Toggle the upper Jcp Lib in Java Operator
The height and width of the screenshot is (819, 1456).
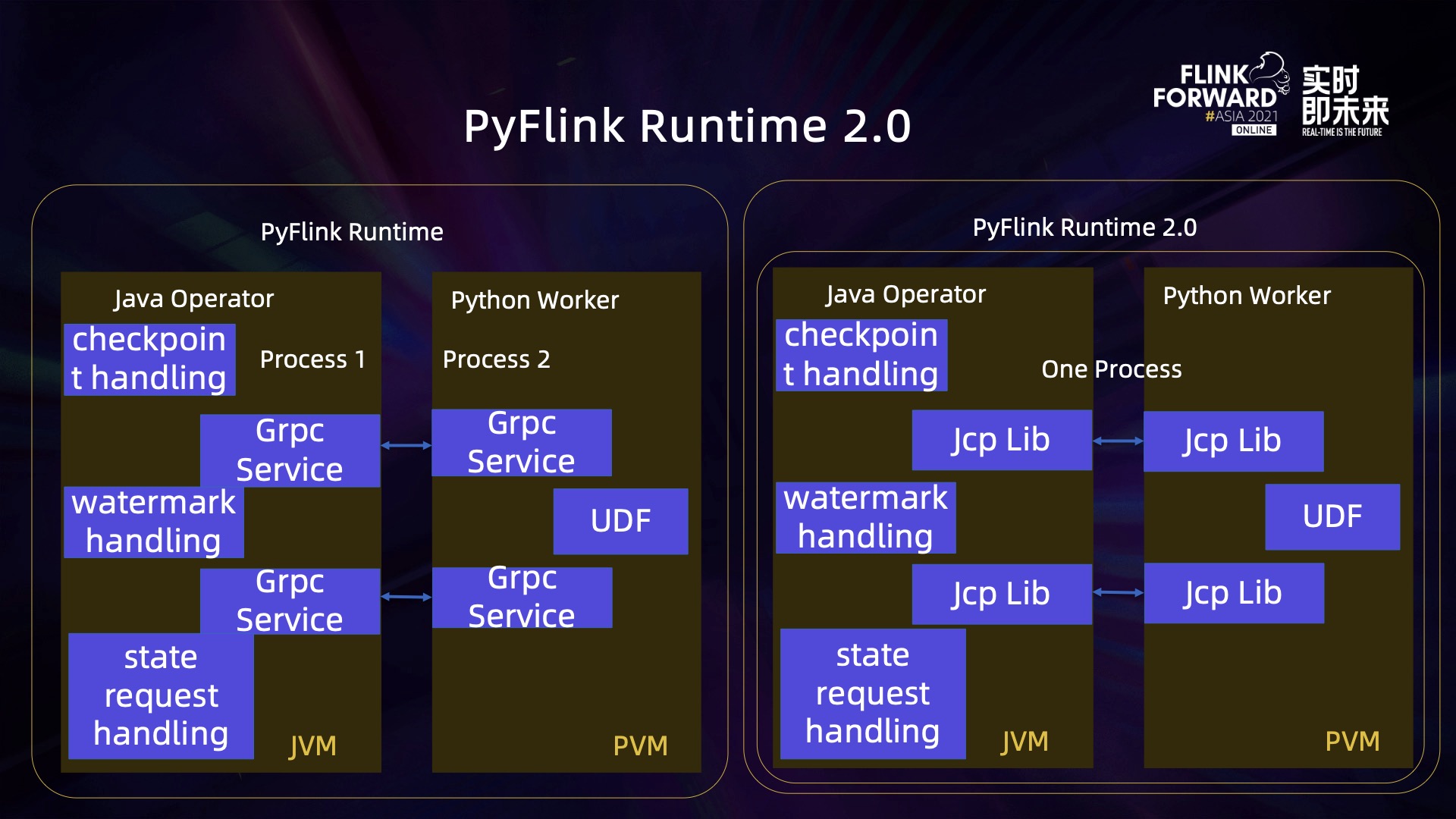point(1001,439)
